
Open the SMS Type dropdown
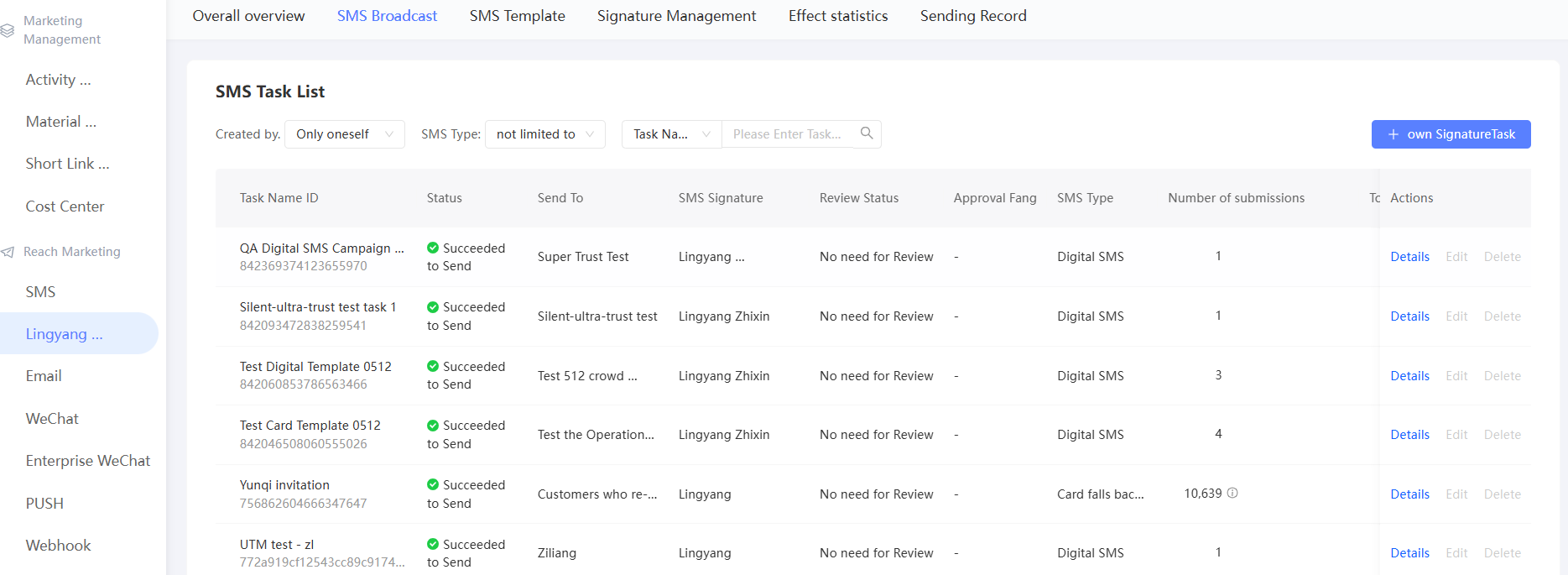click(545, 134)
